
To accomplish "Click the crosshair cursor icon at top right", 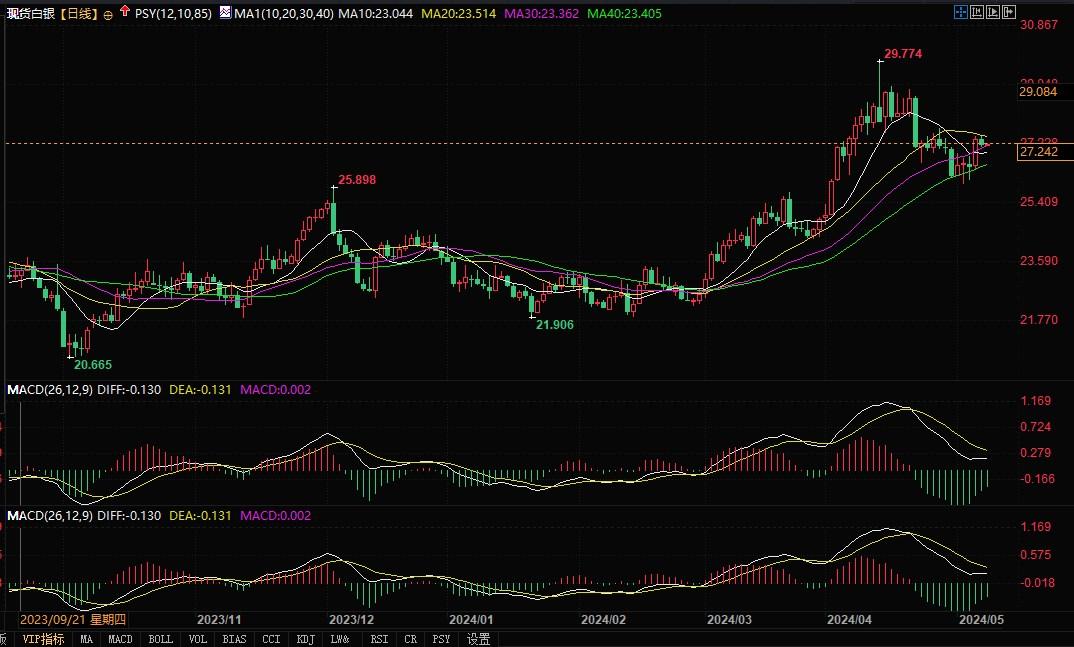I will [960, 12].
